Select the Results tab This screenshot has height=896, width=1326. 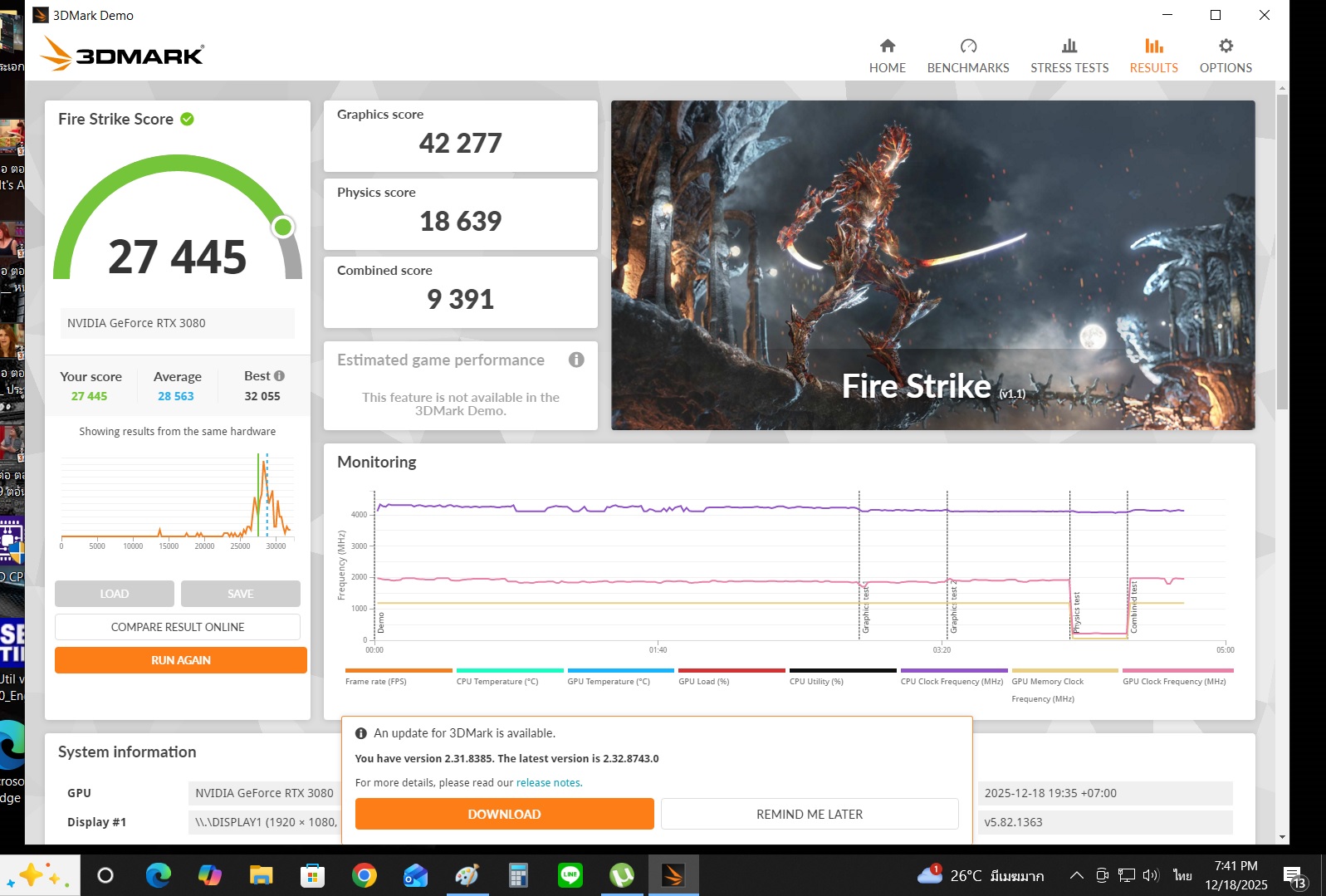click(1153, 56)
